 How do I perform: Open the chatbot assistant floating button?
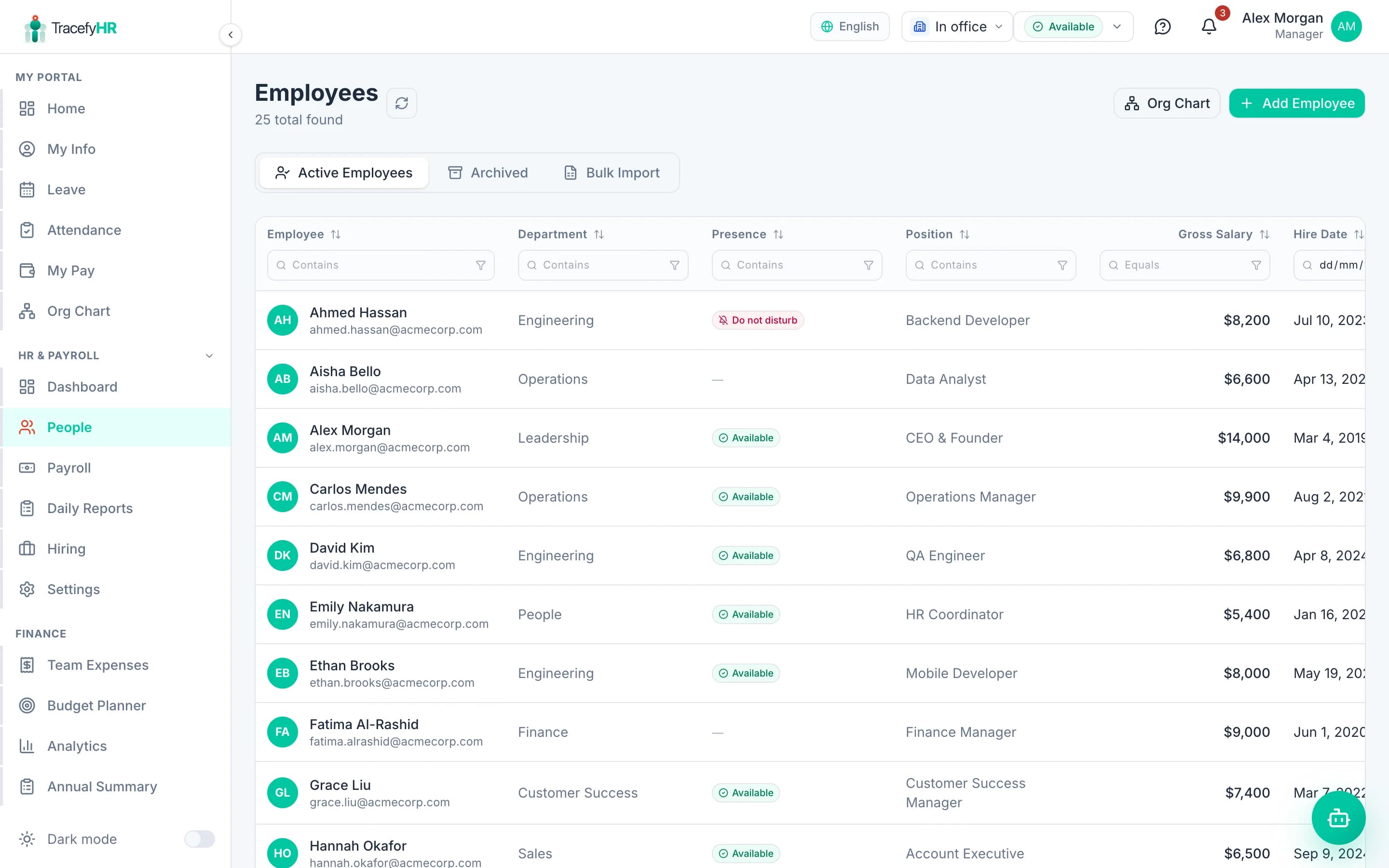coord(1338,817)
